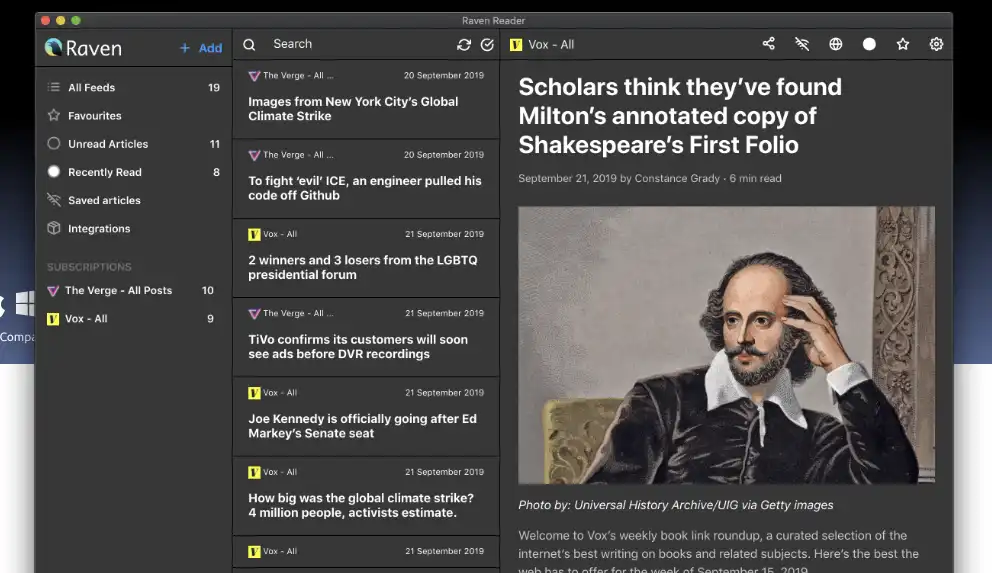992x573 pixels.
Task: Click byline 'September 21, 2019 by Constance Grady'
Action: [x=619, y=178]
